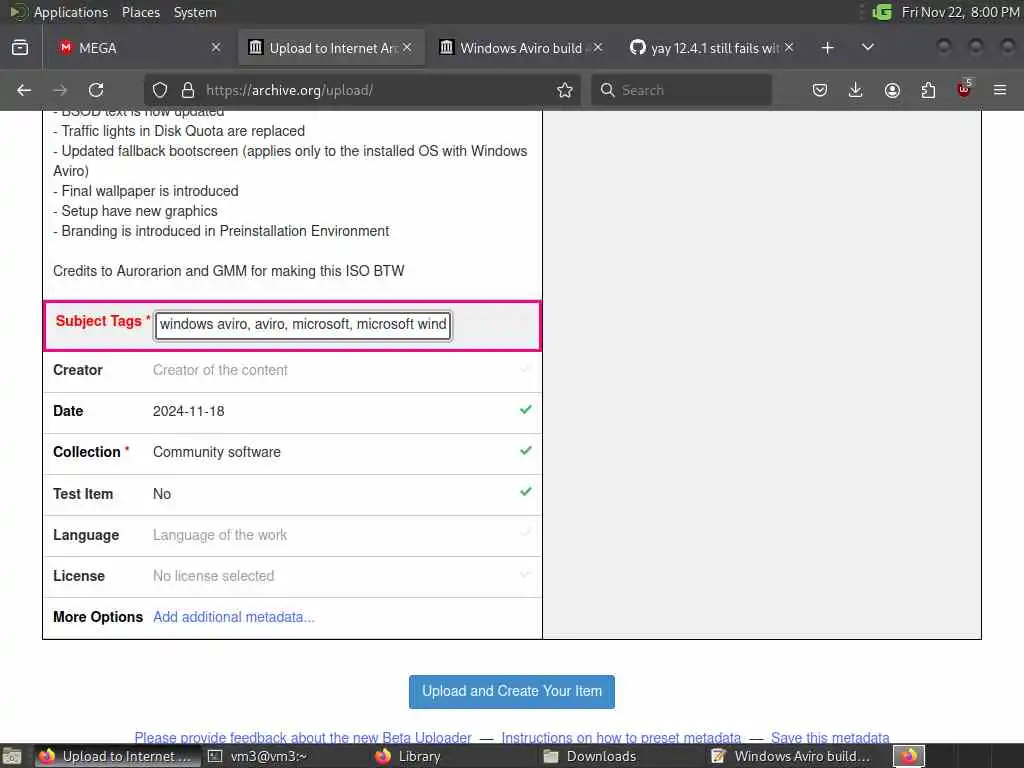Switch to the yay 12.4.1 tab
1024x768 pixels.
(712, 48)
